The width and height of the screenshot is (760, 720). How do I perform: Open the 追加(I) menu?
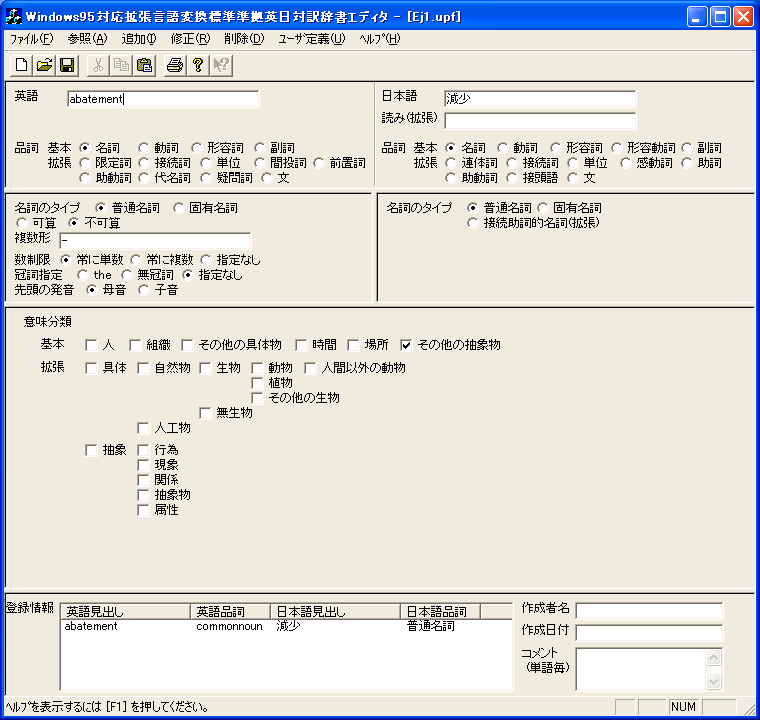tap(139, 39)
